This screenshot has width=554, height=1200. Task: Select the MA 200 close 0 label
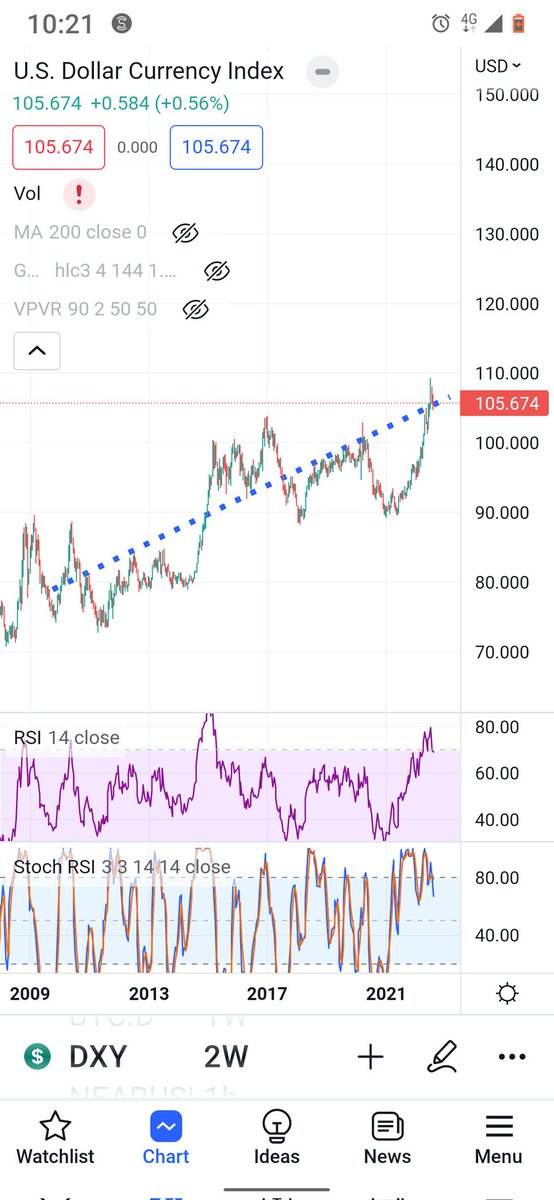coord(80,233)
